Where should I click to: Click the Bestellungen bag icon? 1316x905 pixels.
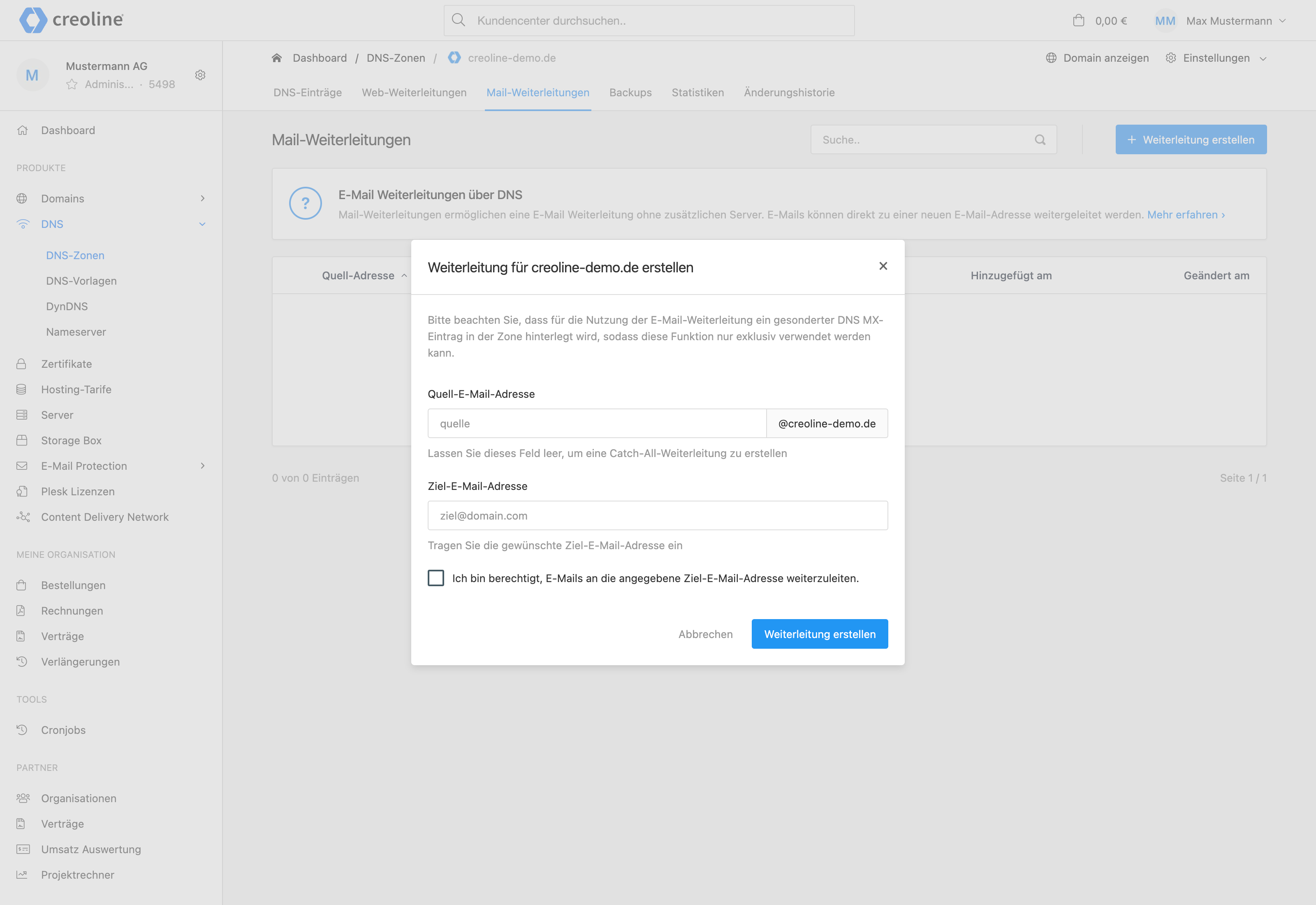(x=21, y=585)
